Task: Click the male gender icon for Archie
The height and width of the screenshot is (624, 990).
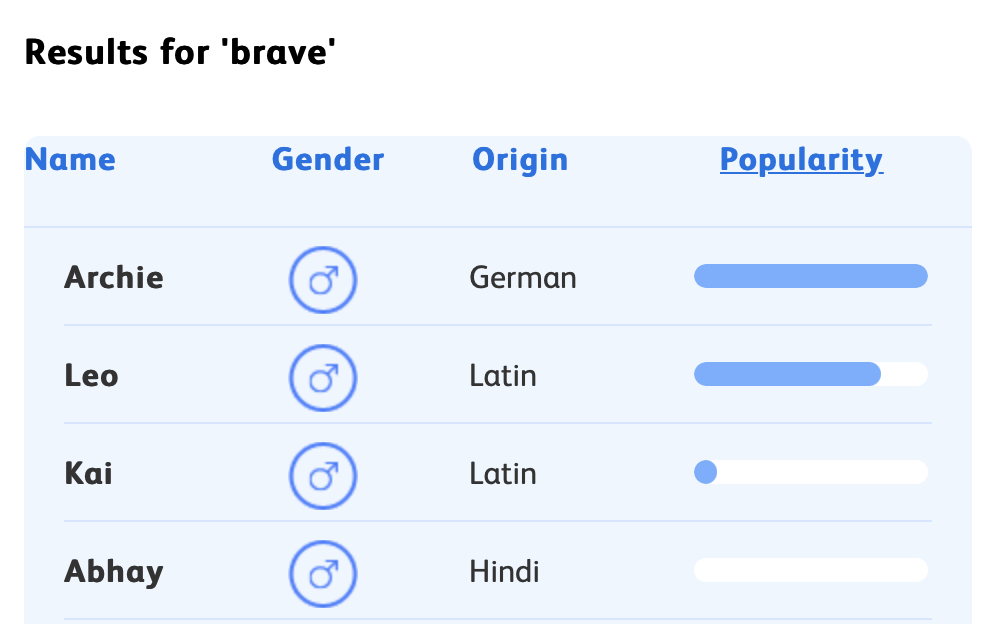Action: pos(323,281)
